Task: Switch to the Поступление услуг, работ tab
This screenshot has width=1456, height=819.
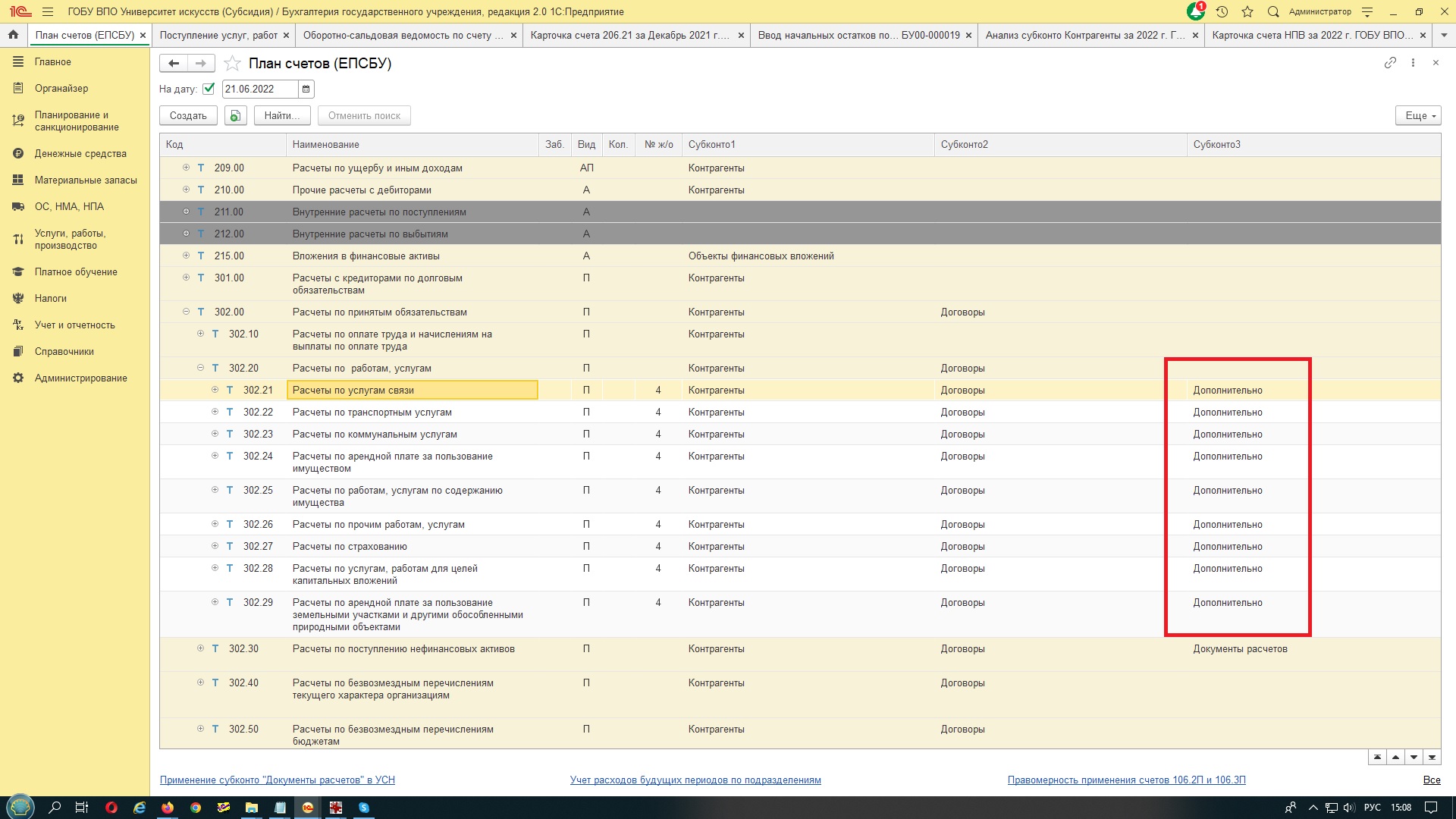Action: (218, 35)
